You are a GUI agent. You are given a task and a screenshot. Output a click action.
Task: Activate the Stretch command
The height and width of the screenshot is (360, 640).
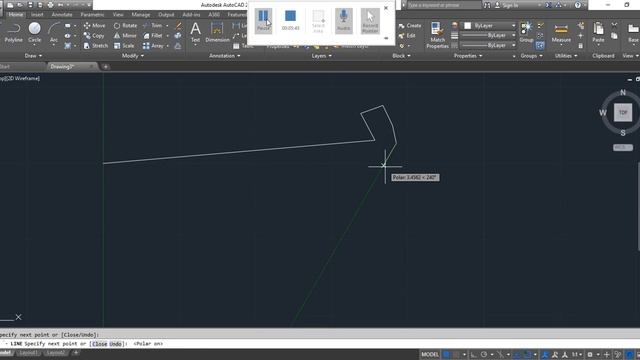click(x=96, y=46)
